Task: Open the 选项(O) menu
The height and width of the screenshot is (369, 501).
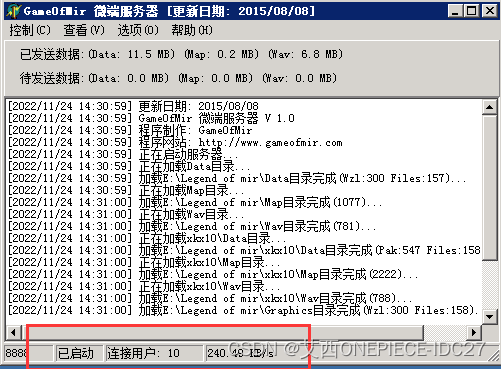Action: click(x=138, y=30)
